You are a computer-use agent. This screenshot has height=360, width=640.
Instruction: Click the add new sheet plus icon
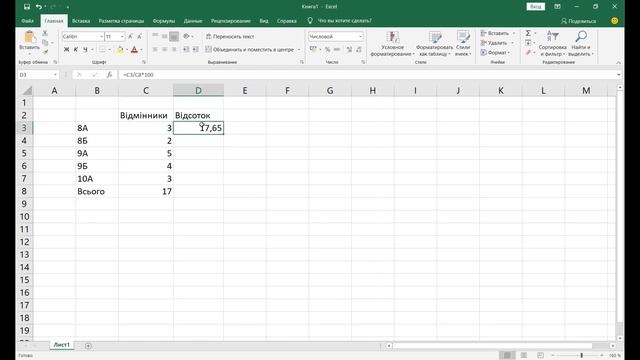point(88,346)
